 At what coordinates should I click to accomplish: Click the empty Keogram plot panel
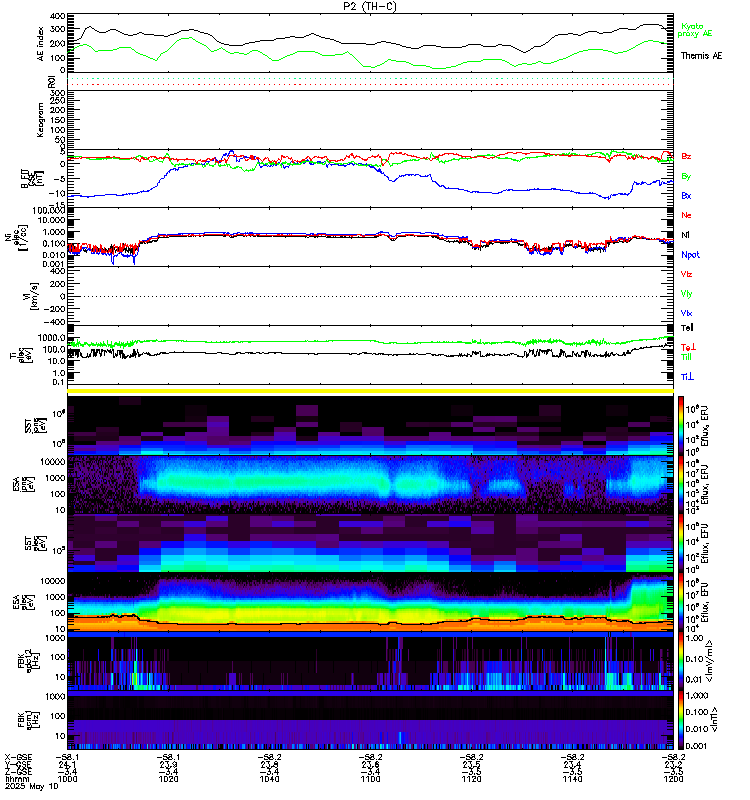[x=370, y=120]
